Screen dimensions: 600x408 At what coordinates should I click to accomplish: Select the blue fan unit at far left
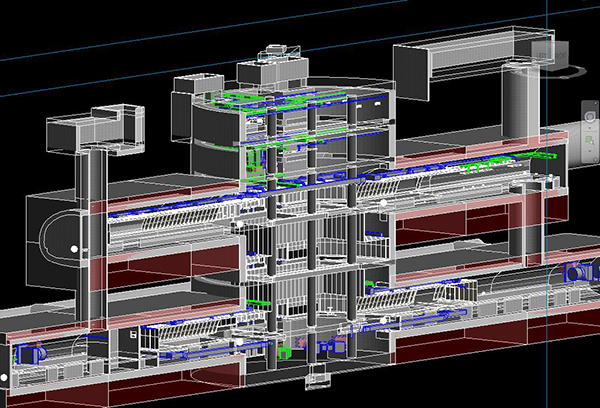tap(27, 354)
